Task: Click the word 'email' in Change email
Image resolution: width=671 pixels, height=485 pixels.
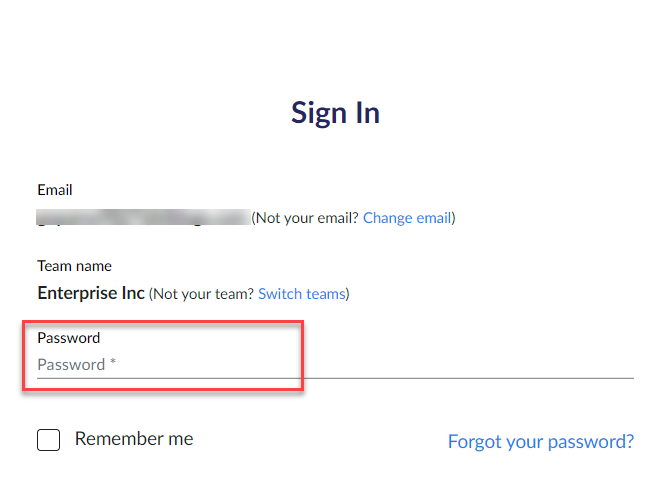Action: click(434, 218)
